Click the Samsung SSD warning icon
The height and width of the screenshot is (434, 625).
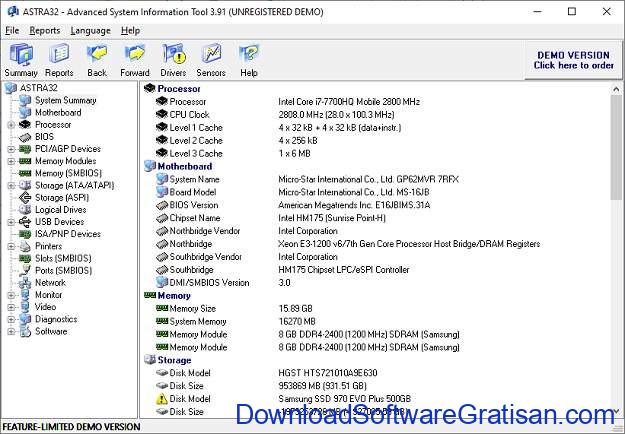coord(161,399)
